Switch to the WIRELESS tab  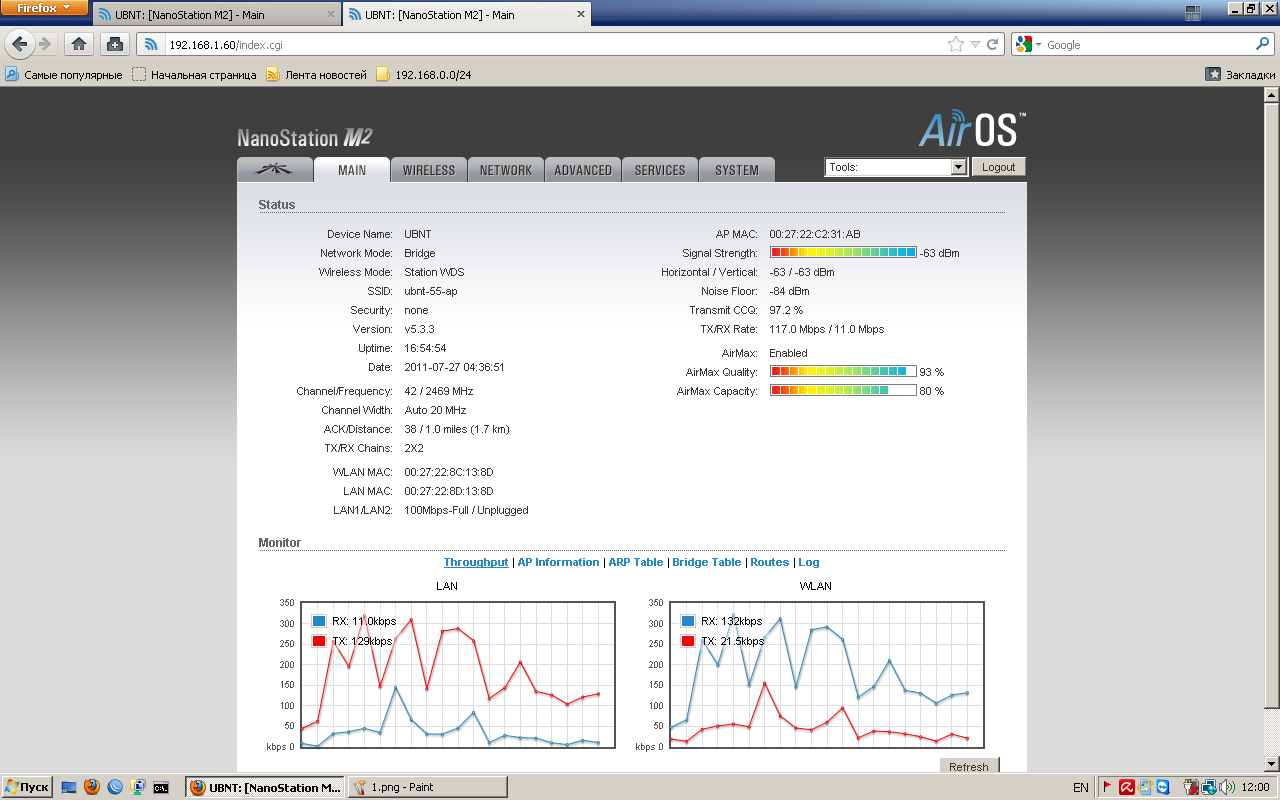(x=428, y=170)
